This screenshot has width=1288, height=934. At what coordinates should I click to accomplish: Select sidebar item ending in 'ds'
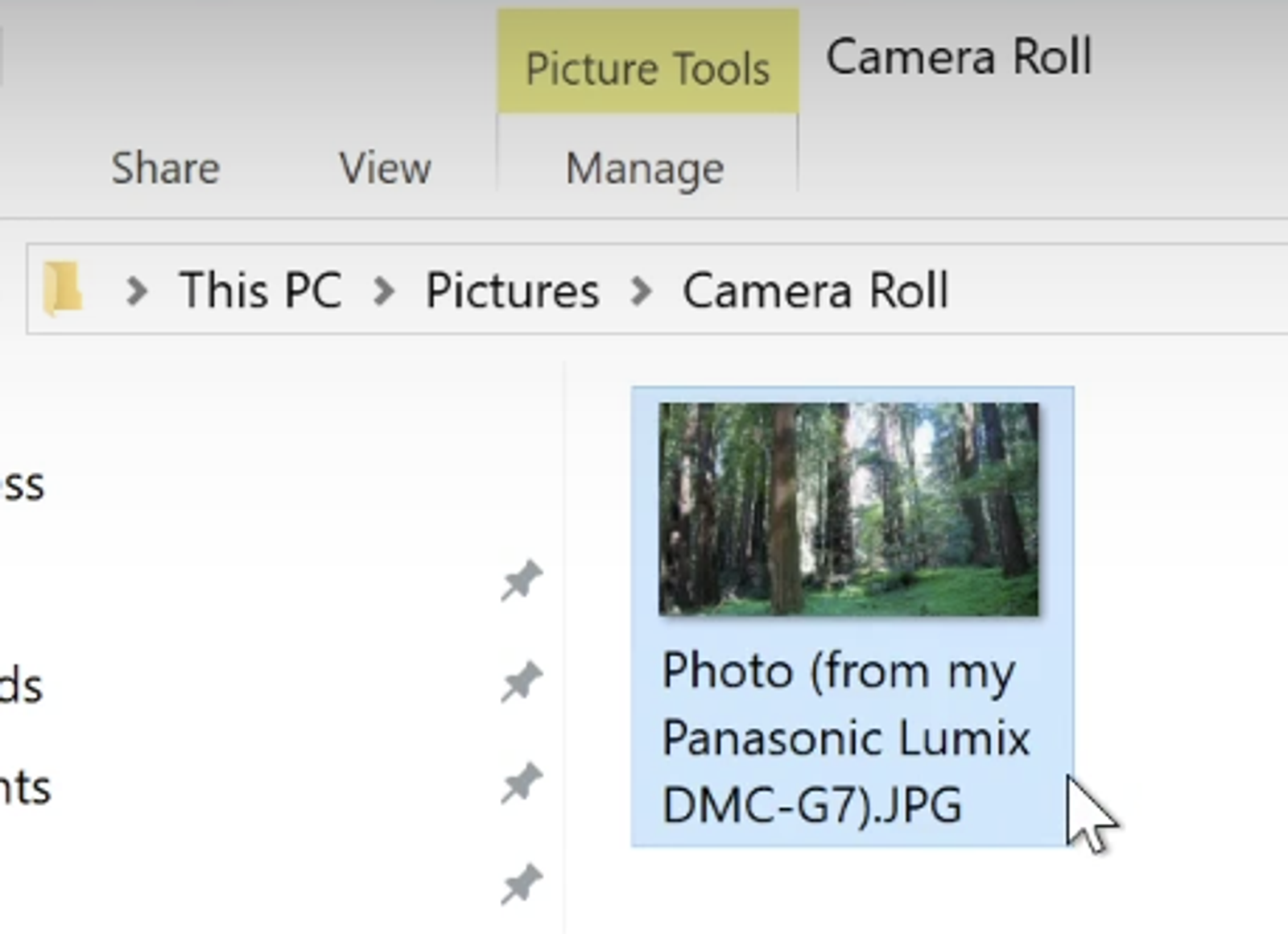pyautogui.click(x=21, y=686)
